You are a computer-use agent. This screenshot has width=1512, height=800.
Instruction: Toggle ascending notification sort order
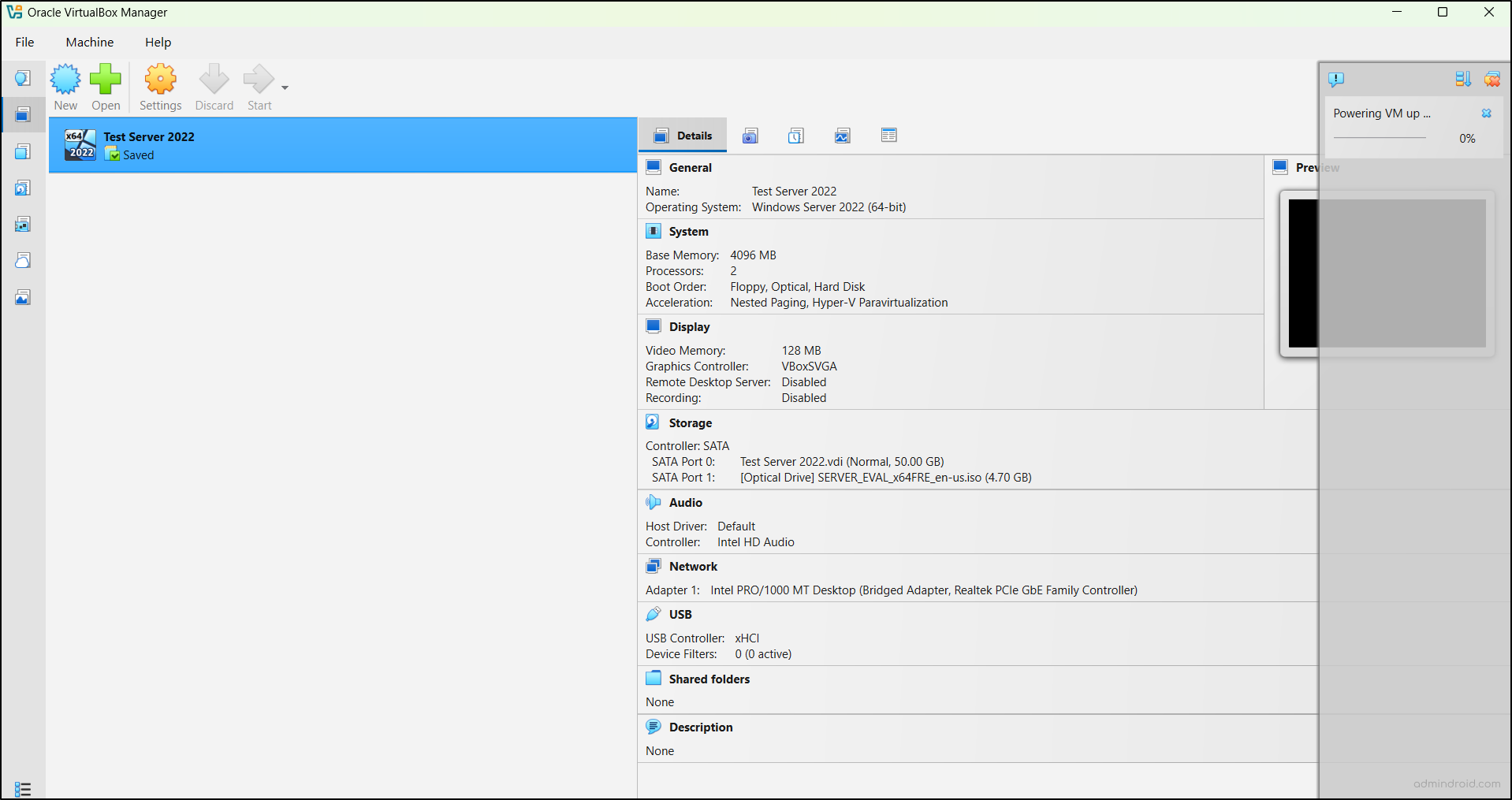[x=1463, y=79]
